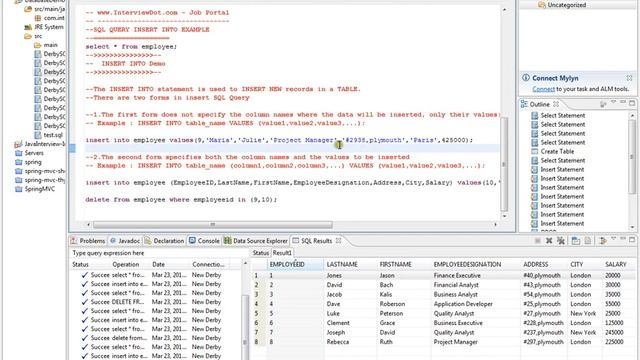Switch to the Javadoc tab
This screenshot has height=360, width=640.
pyautogui.click(x=125, y=241)
